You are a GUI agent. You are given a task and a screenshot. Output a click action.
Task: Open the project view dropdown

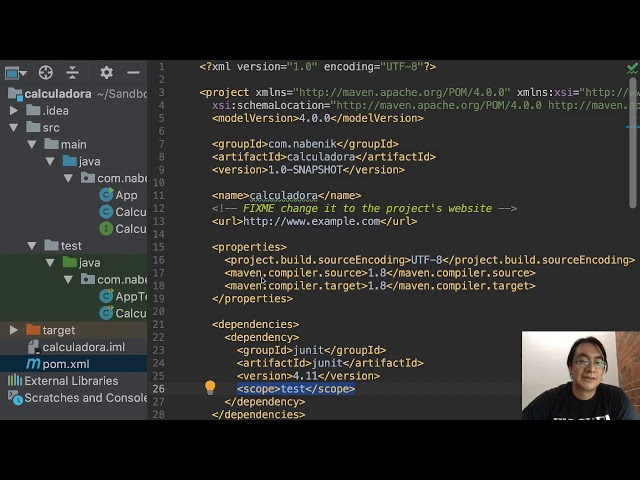[x=16, y=73]
